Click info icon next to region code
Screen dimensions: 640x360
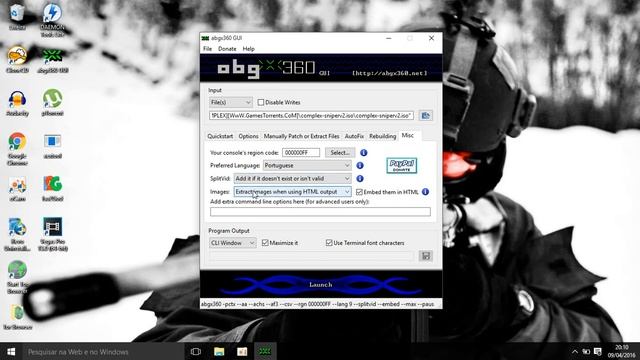tap(364, 153)
